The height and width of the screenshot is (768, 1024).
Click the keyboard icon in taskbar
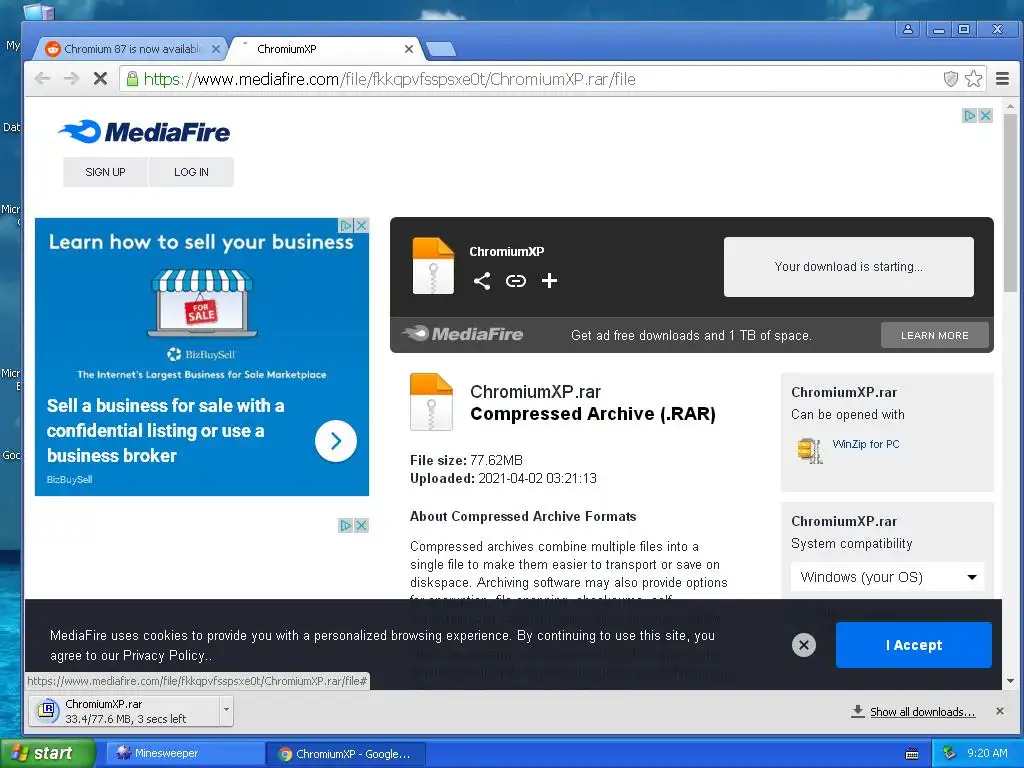[912, 754]
